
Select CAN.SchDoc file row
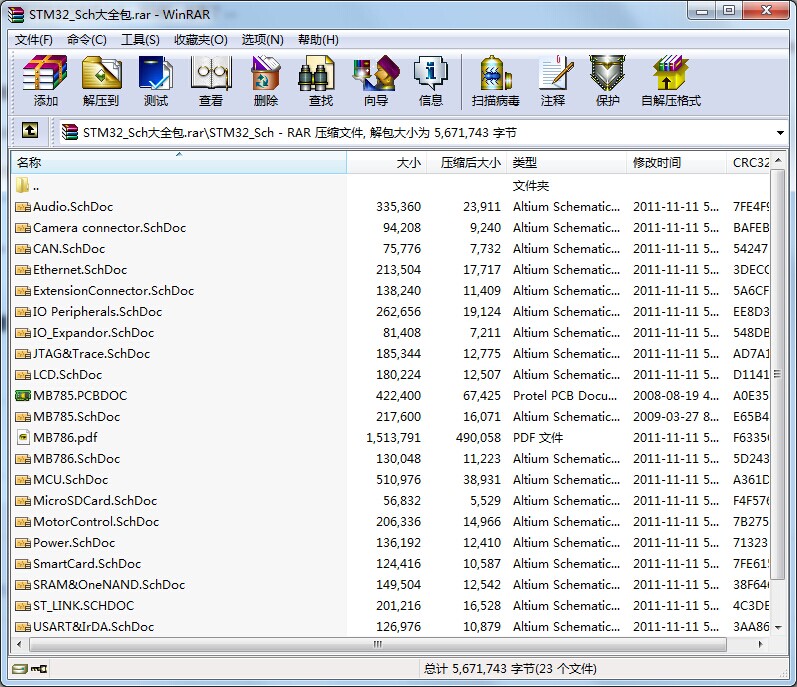coord(390,248)
